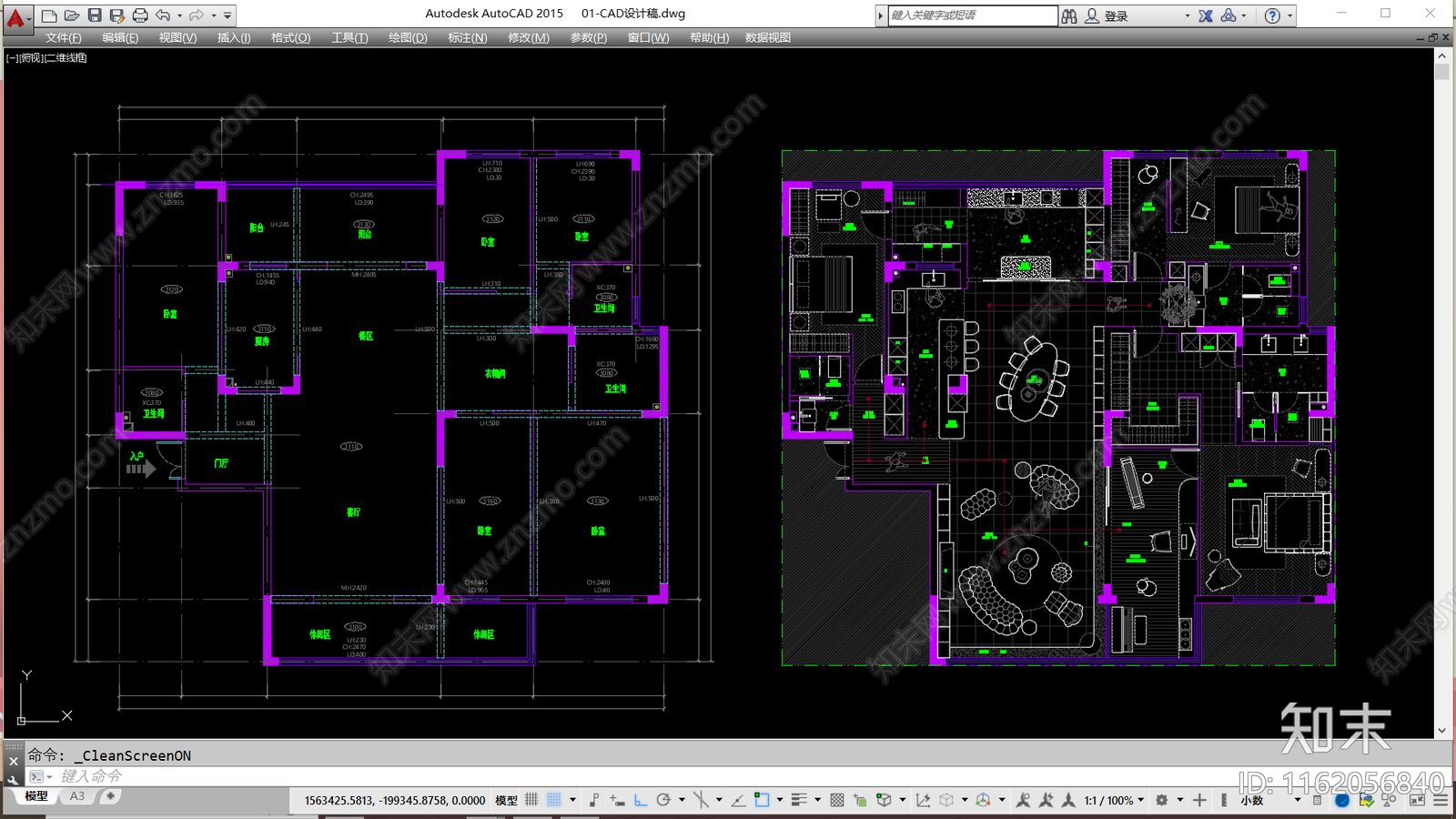
Task: Click the 模型 model space status button
Action: pos(506,801)
